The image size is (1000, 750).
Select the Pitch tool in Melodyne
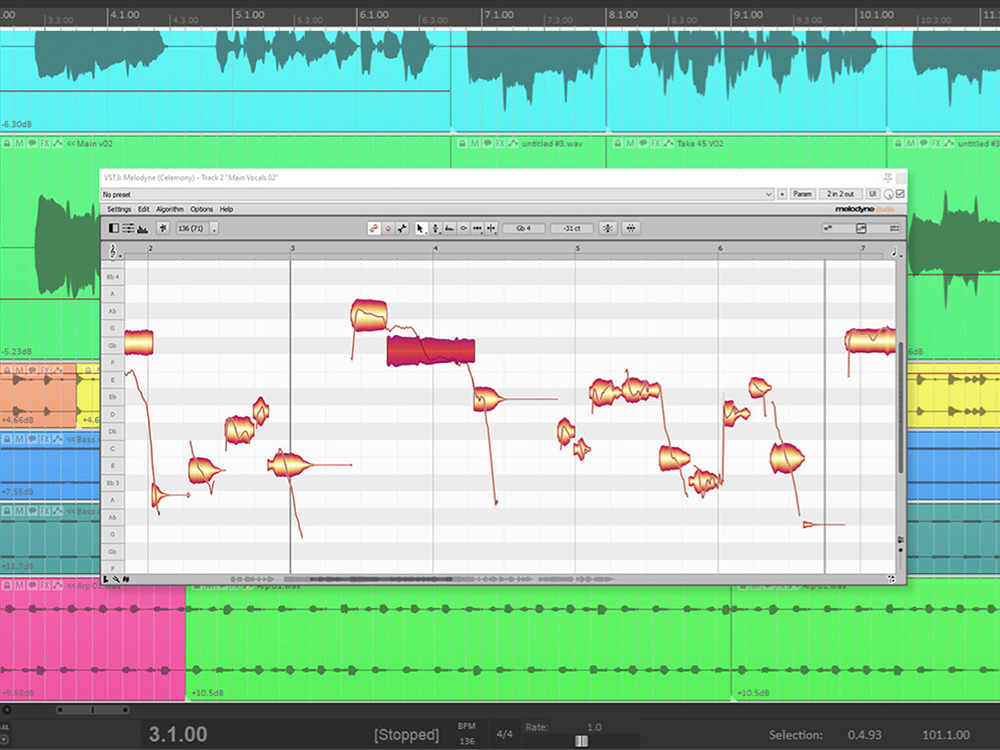click(x=435, y=228)
